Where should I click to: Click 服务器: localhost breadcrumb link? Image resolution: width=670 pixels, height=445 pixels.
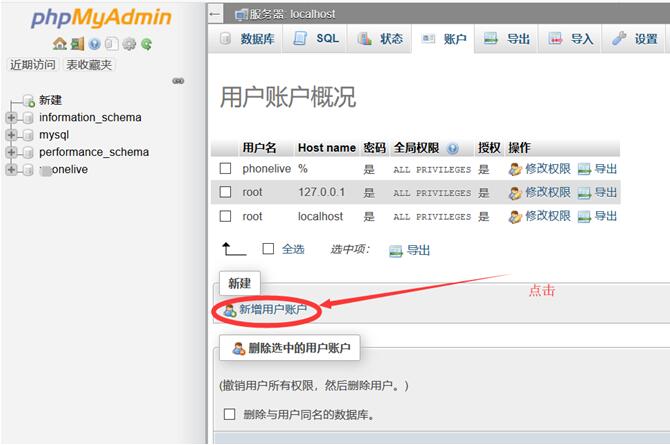(292, 15)
